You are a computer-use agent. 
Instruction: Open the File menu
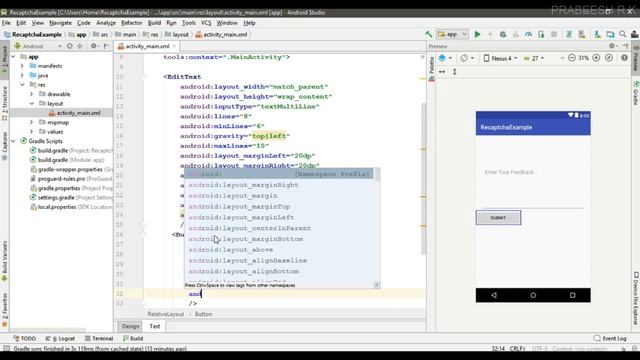(x=6, y=23)
